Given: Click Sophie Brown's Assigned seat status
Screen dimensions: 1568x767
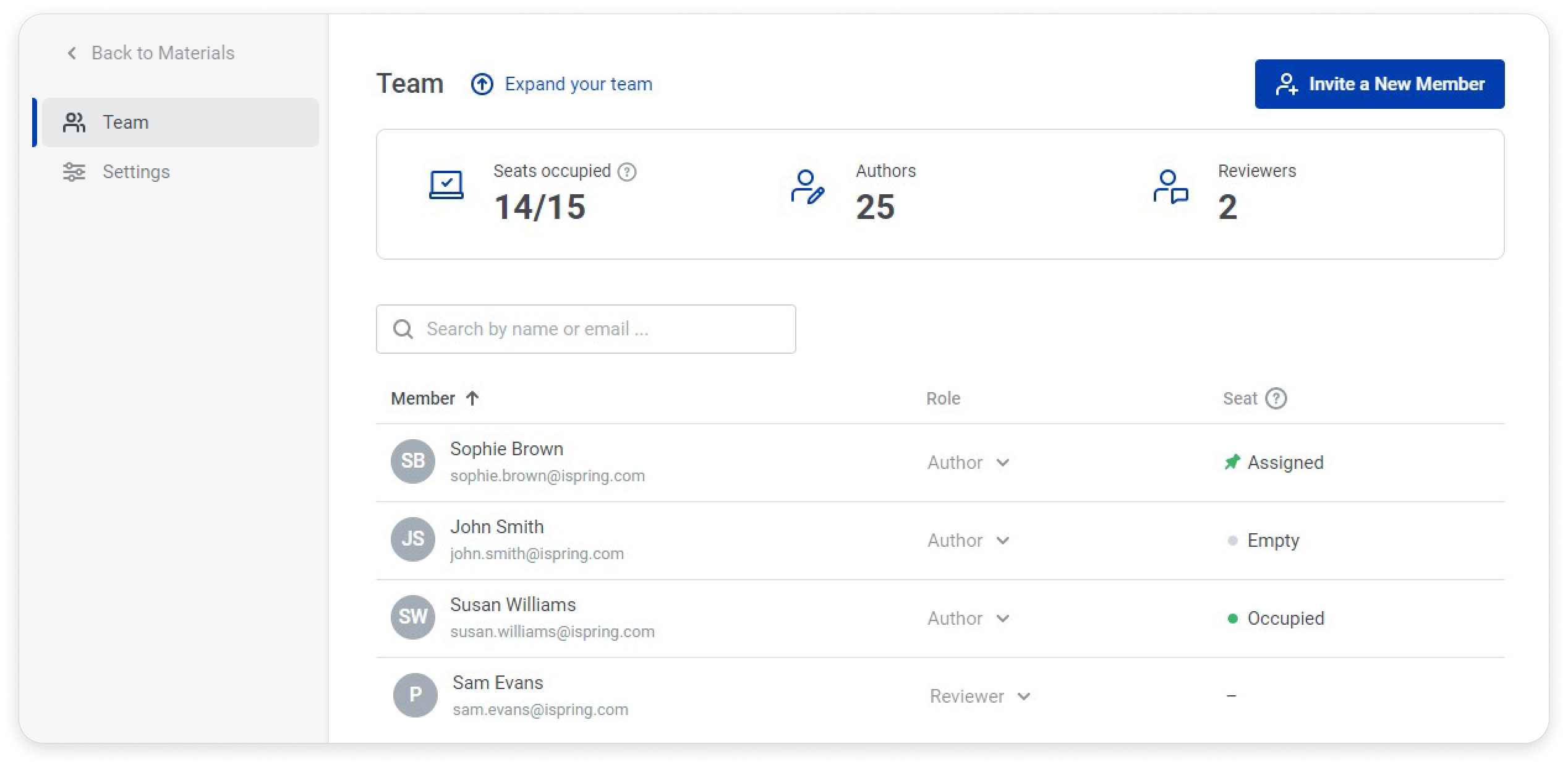Looking at the screenshot, I should (x=1285, y=463).
